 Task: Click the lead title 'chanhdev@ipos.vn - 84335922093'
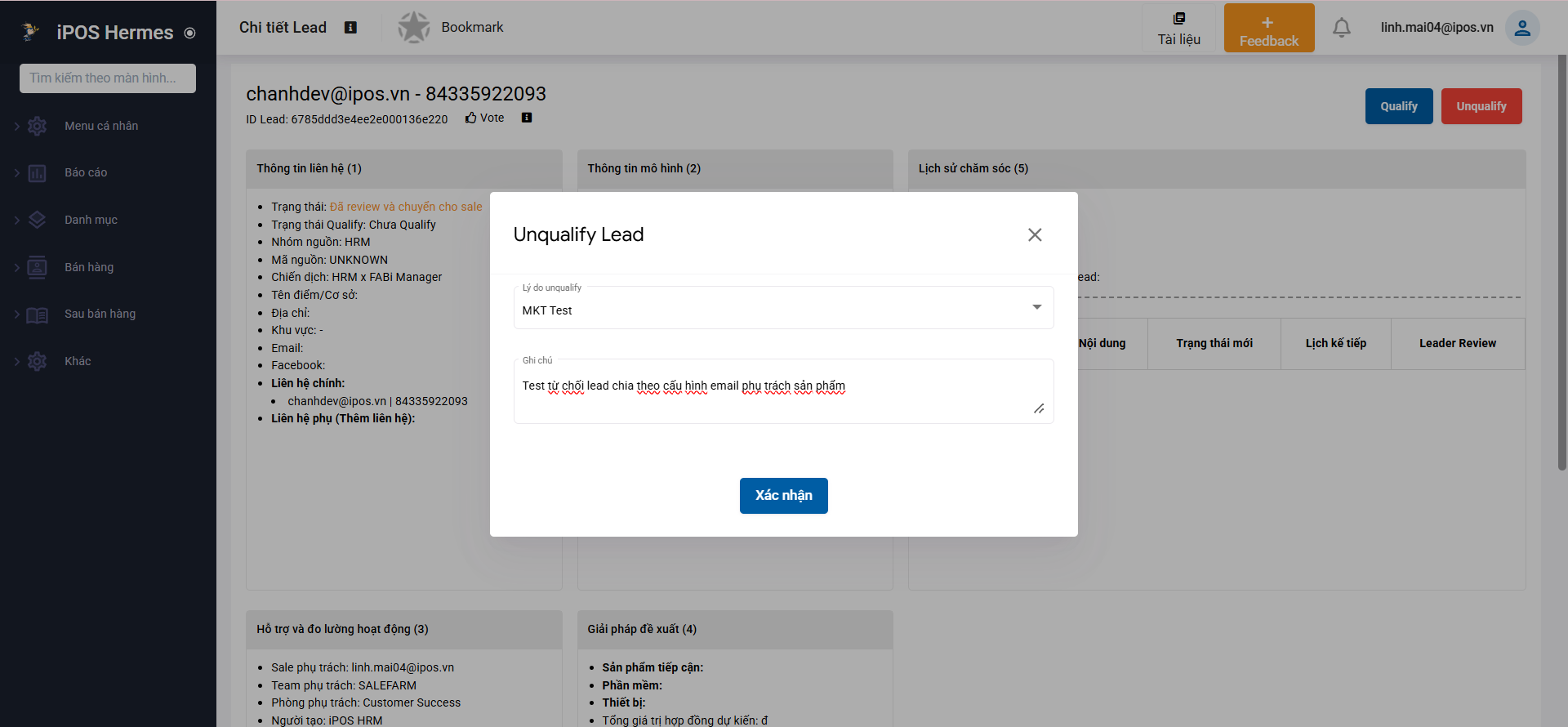click(x=396, y=94)
